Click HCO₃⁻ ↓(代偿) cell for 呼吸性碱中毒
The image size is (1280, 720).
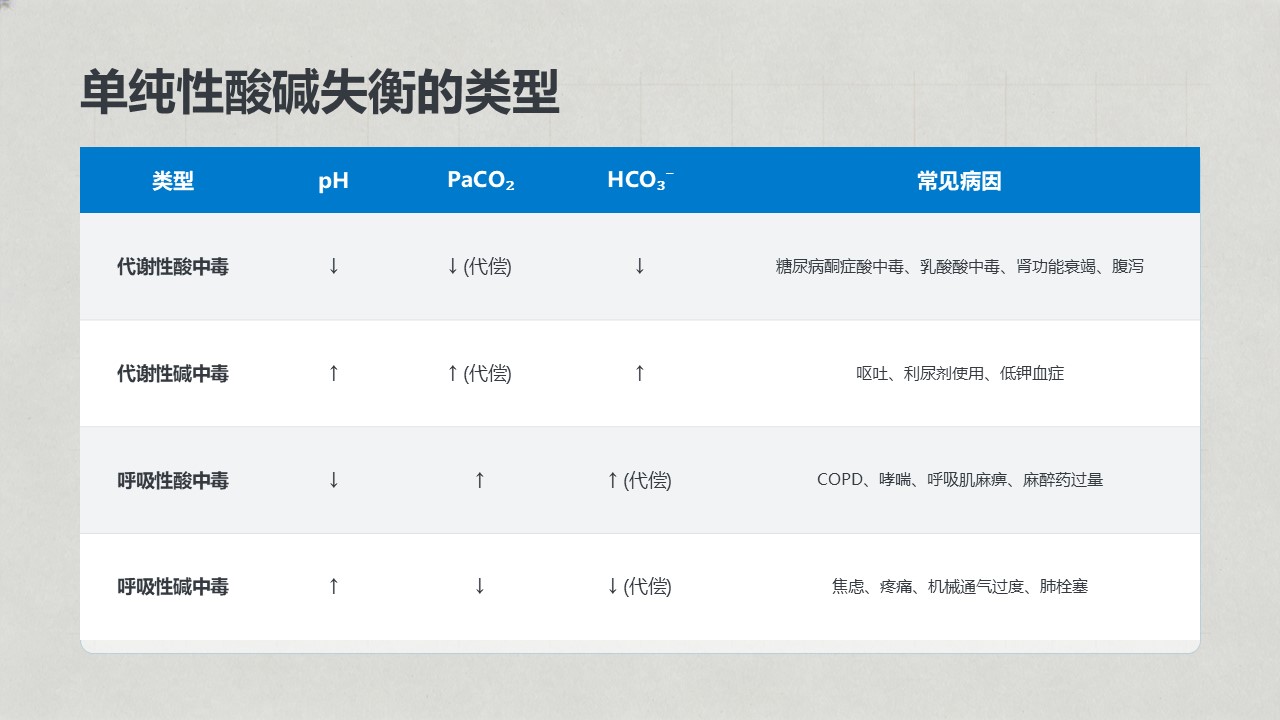click(x=639, y=587)
